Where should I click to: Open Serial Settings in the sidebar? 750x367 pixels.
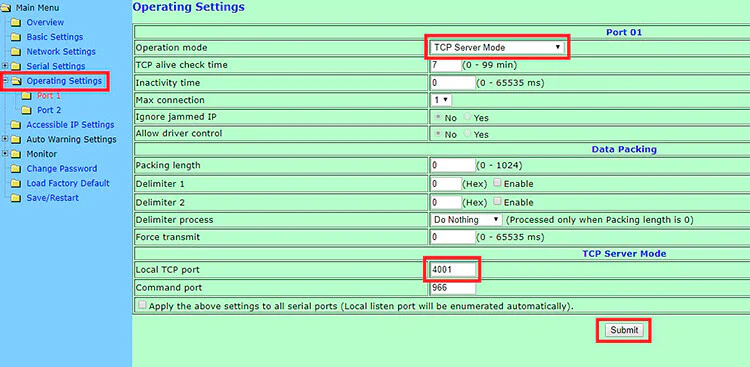pos(55,66)
